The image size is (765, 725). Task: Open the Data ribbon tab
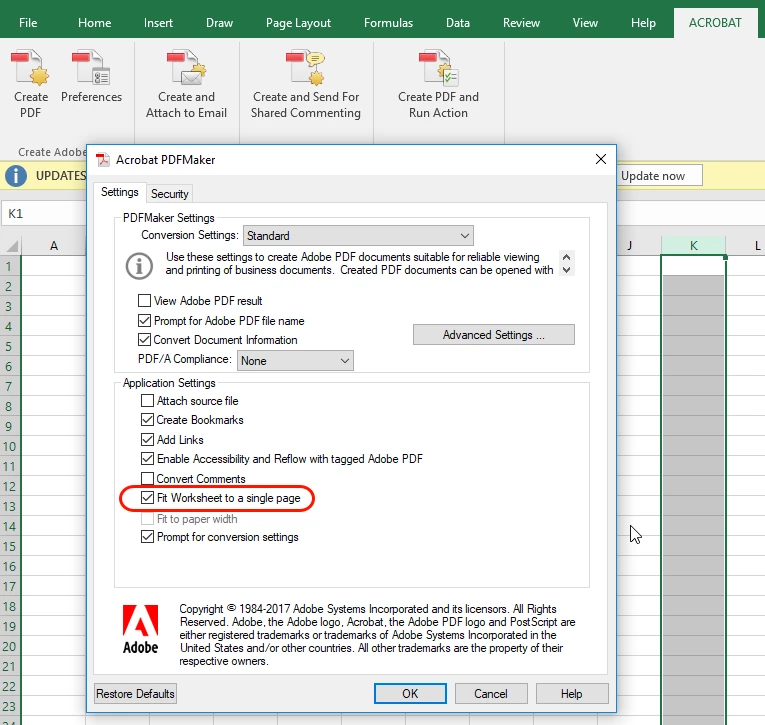click(458, 22)
